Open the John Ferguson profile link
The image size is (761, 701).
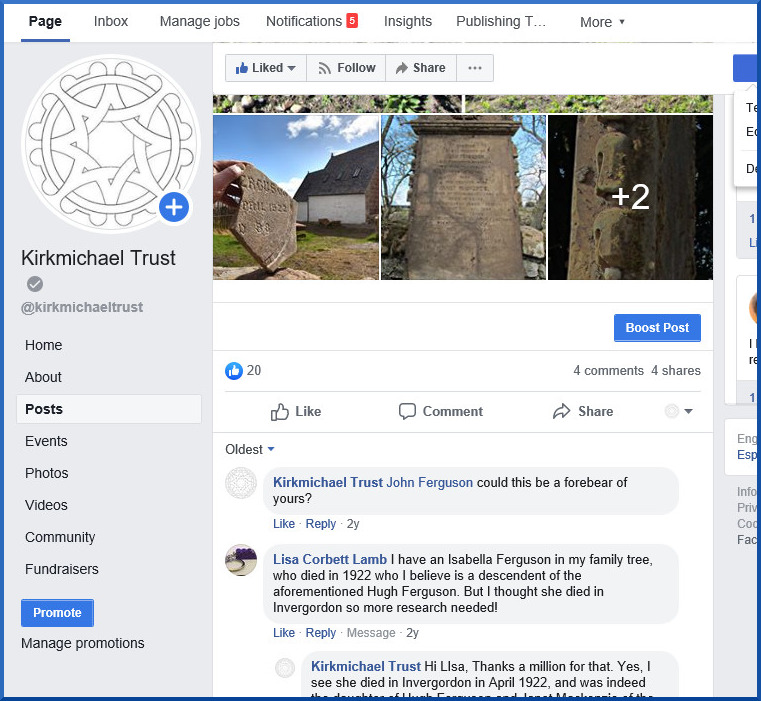point(430,482)
